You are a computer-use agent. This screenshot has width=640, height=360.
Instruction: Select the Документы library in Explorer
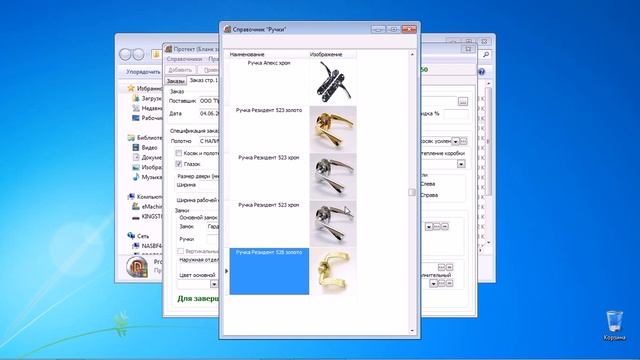pos(147,157)
